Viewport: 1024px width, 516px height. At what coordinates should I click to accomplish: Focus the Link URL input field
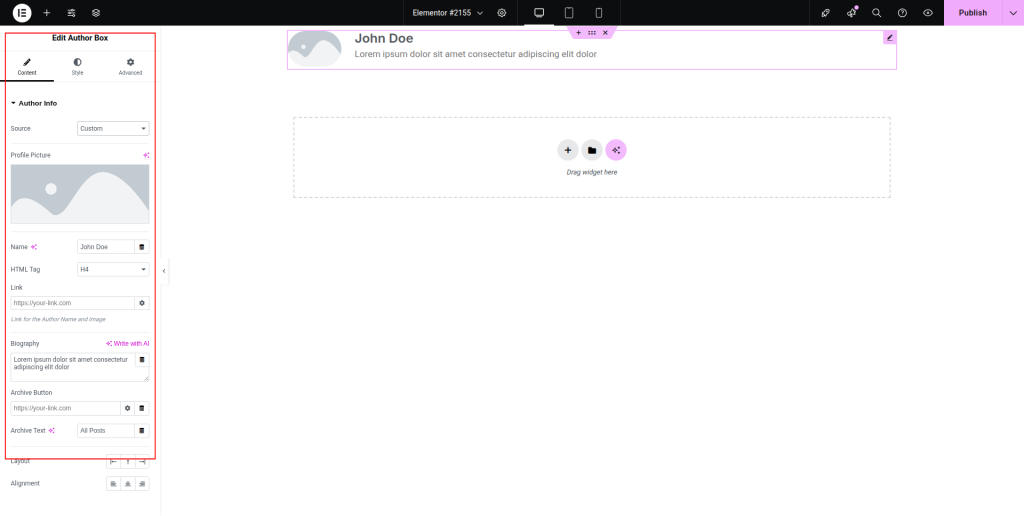pyautogui.click(x=72, y=303)
